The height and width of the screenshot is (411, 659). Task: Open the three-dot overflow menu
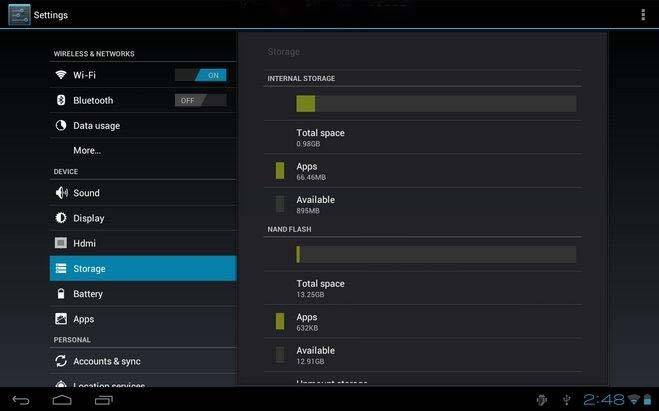(x=643, y=15)
